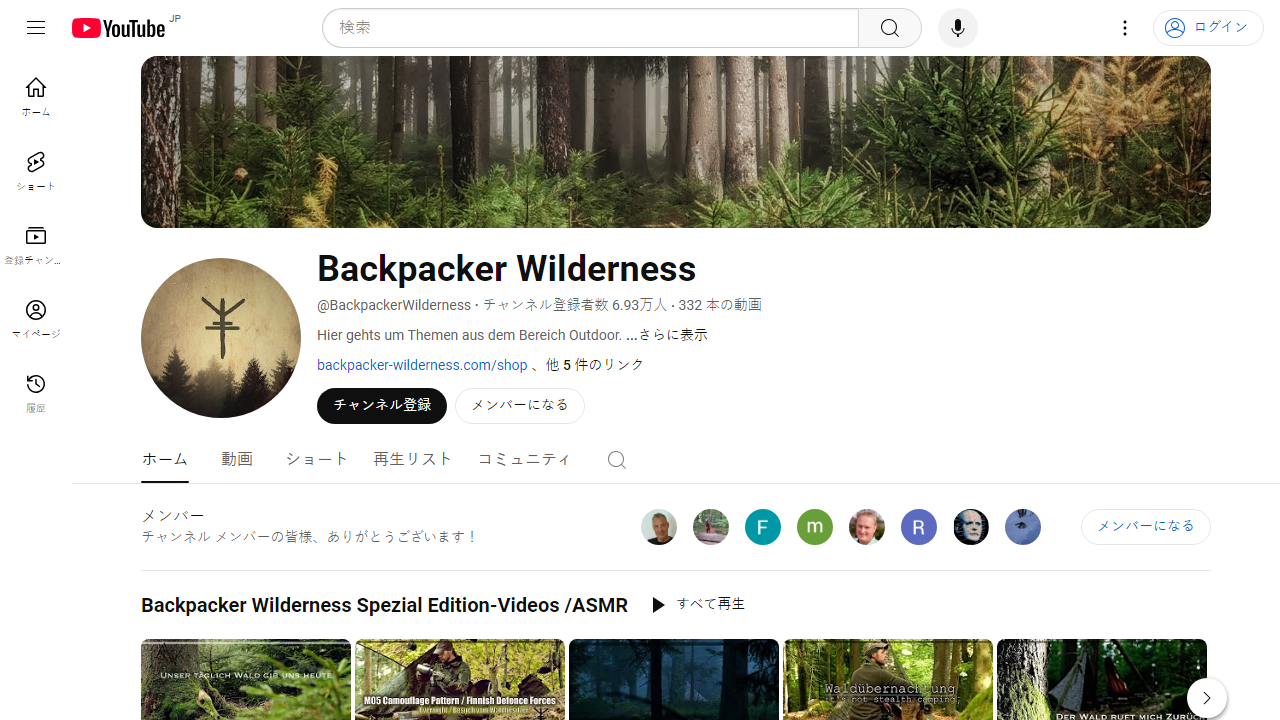Click blue メンバーになる in members section
1280x720 pixels.
tap(1146, 527)
